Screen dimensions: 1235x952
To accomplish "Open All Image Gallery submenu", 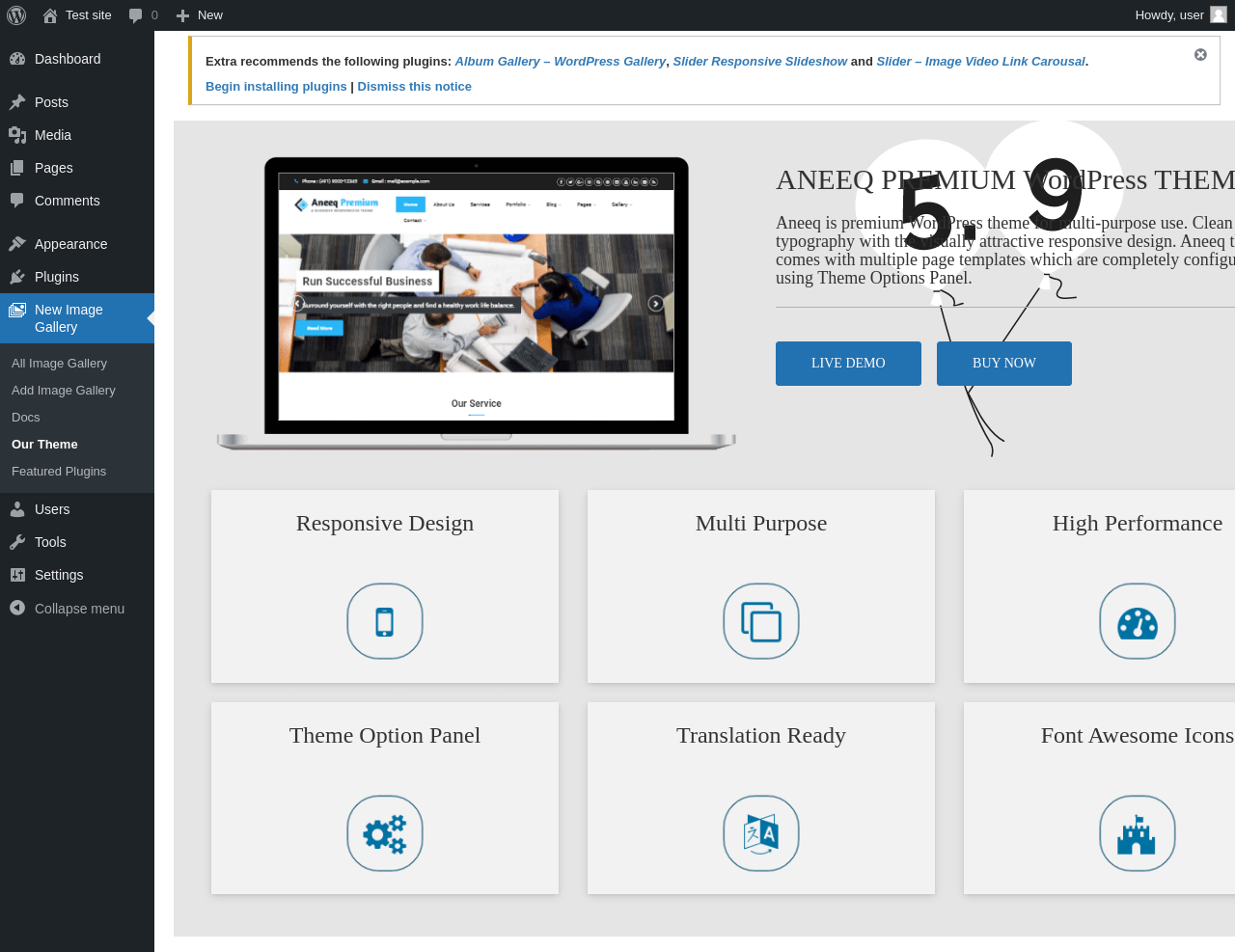I will coord(59,364).
